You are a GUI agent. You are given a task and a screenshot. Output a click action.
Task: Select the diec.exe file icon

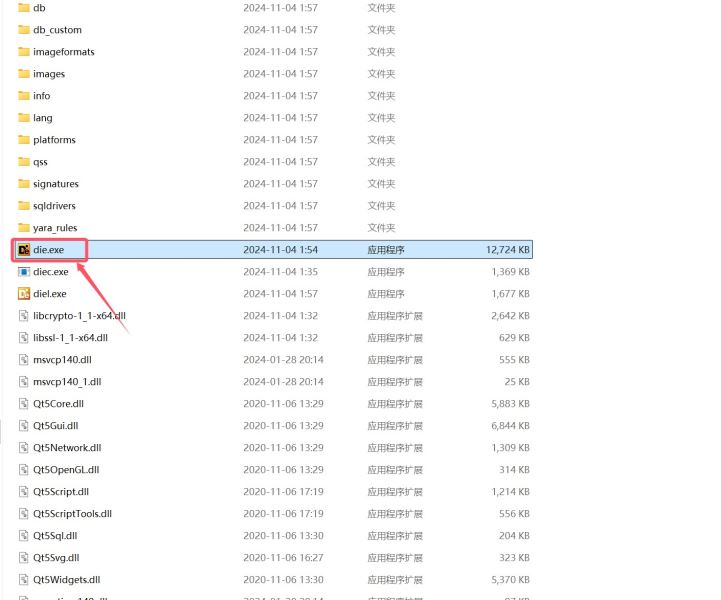click(24, 272)
